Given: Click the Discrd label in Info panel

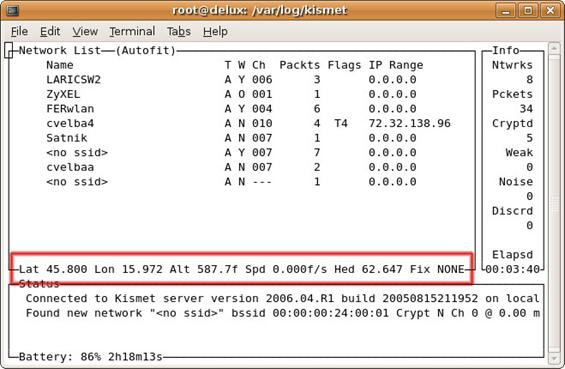Looking at the screenshot, I should [512, 211].
